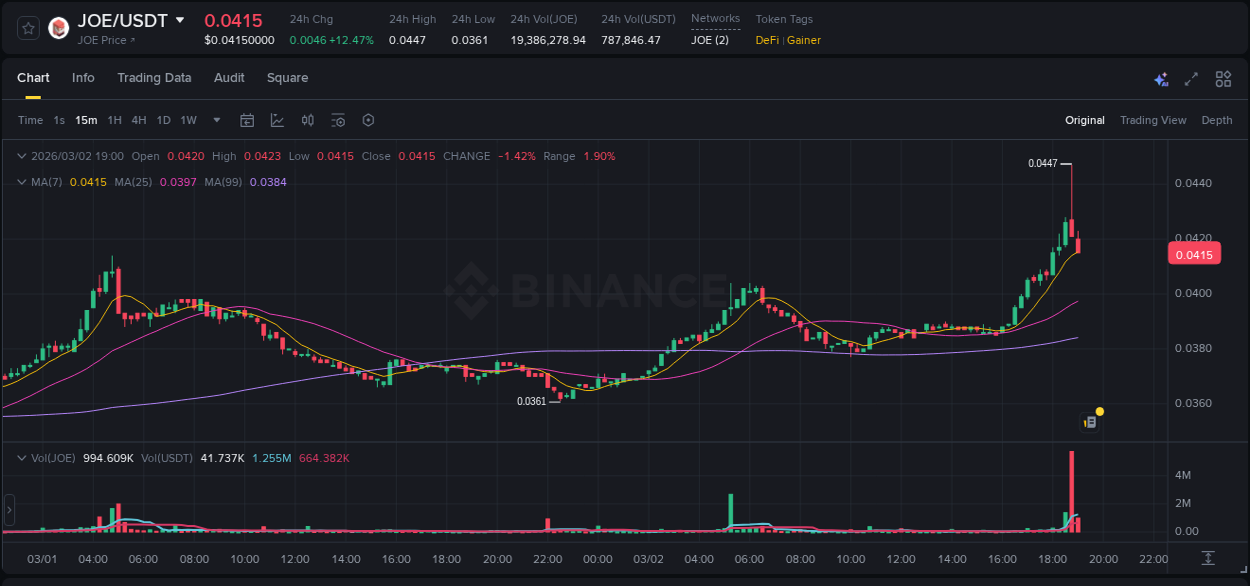Open the chart layout grid icon
This screenshot has height=586, width=1250.
pos(1223,78)
